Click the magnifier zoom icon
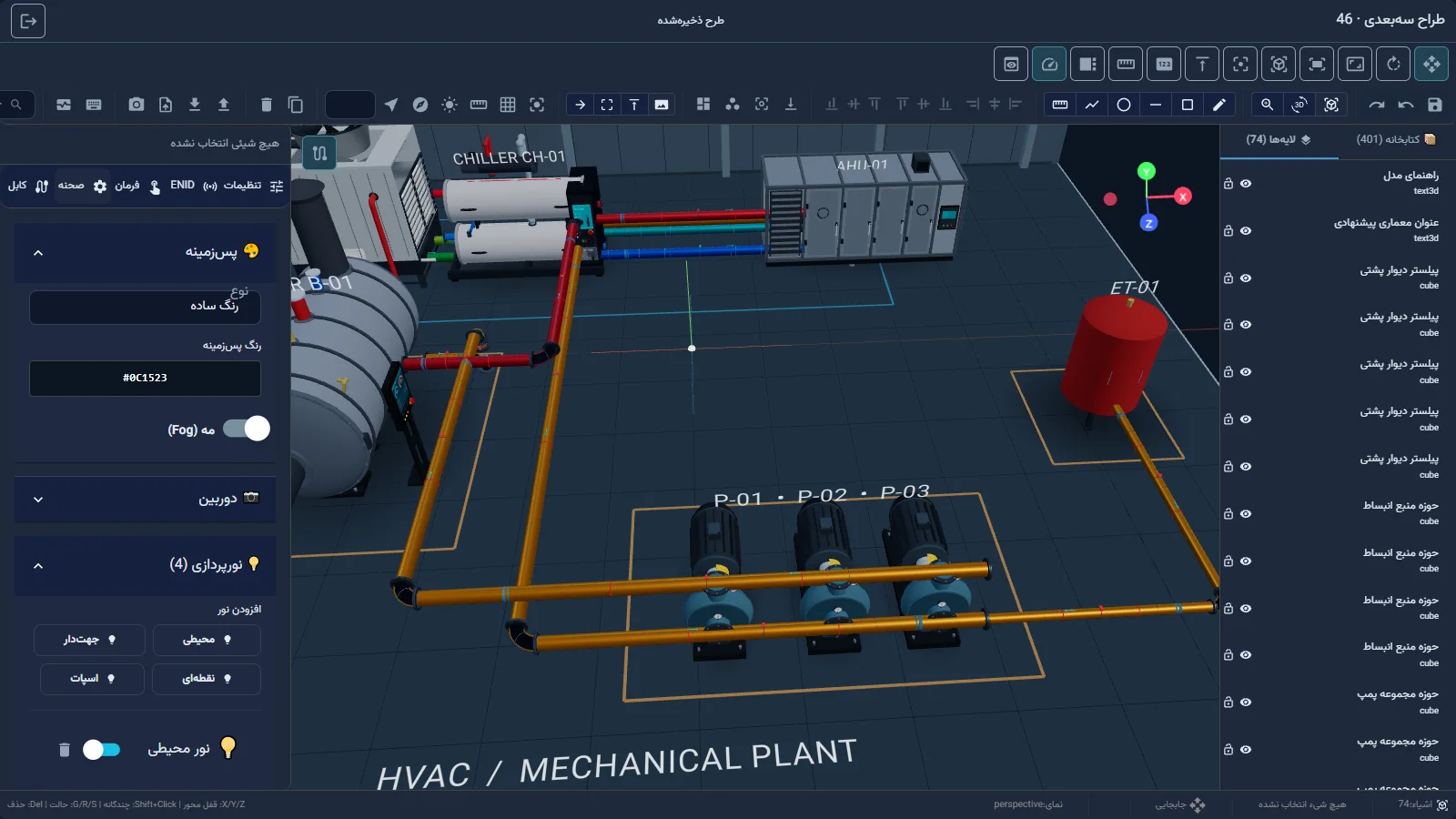 coord(1267,105)
